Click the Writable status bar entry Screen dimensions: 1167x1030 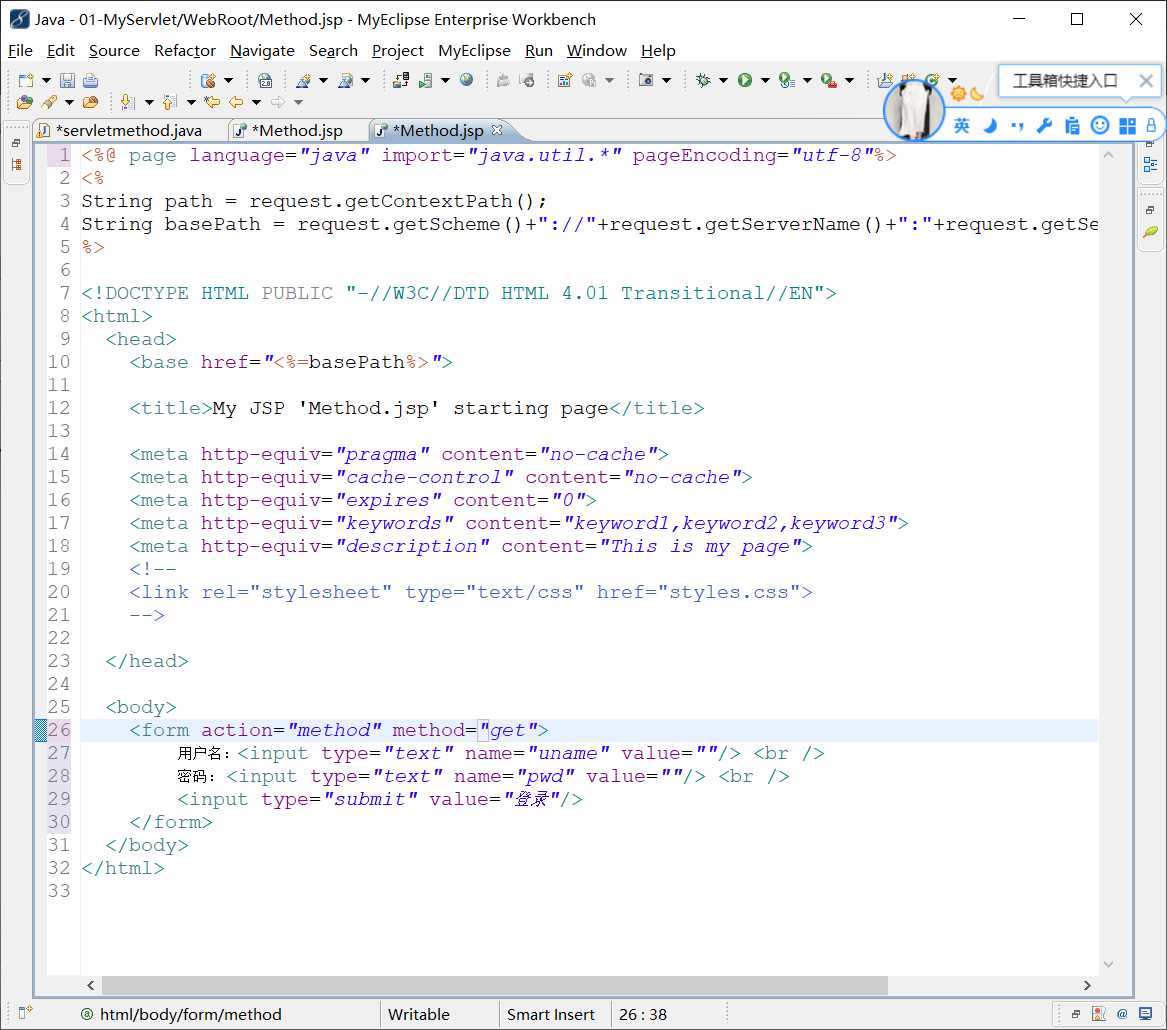pos(418,1014)
